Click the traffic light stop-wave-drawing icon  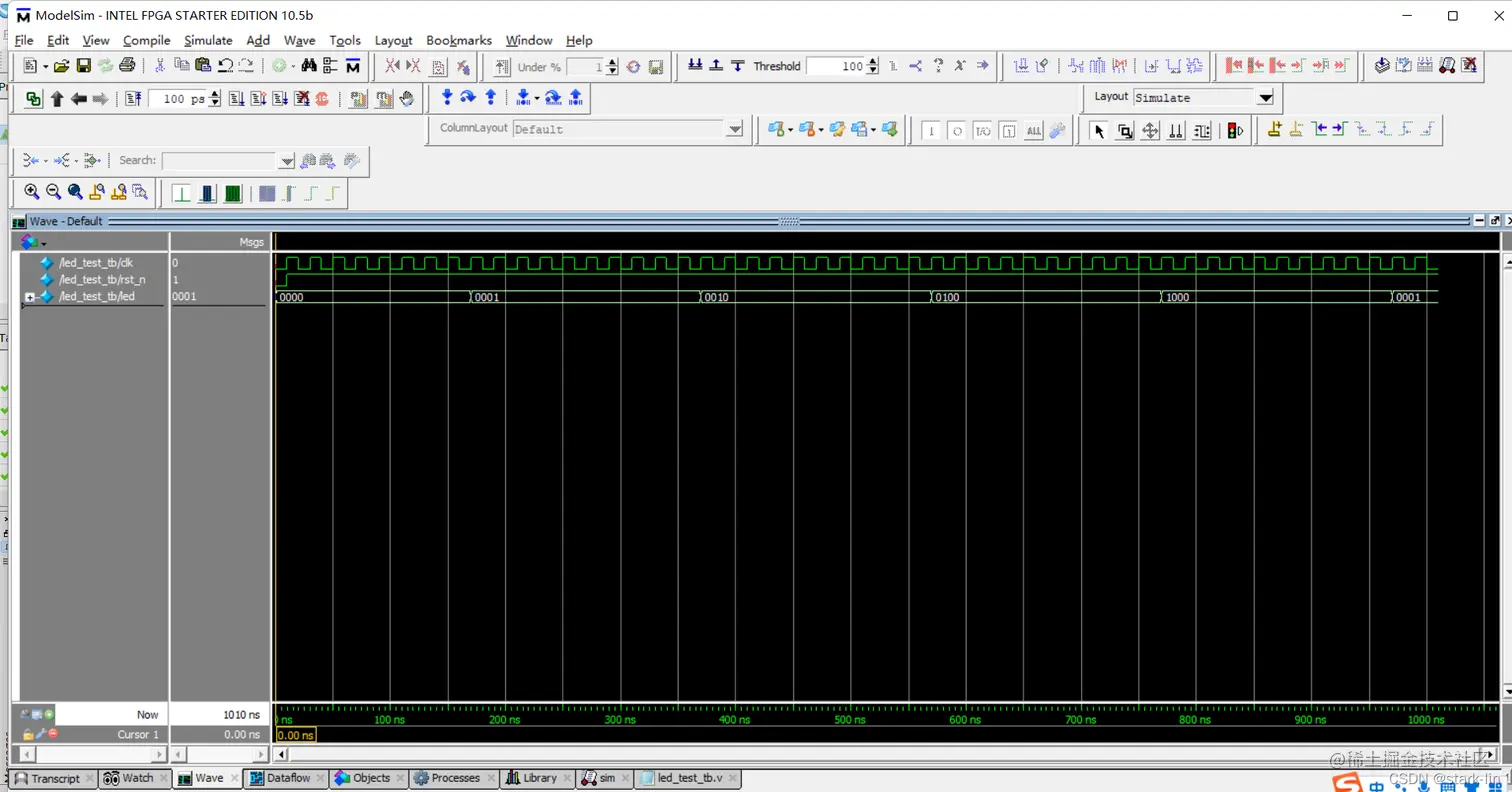1234,131
